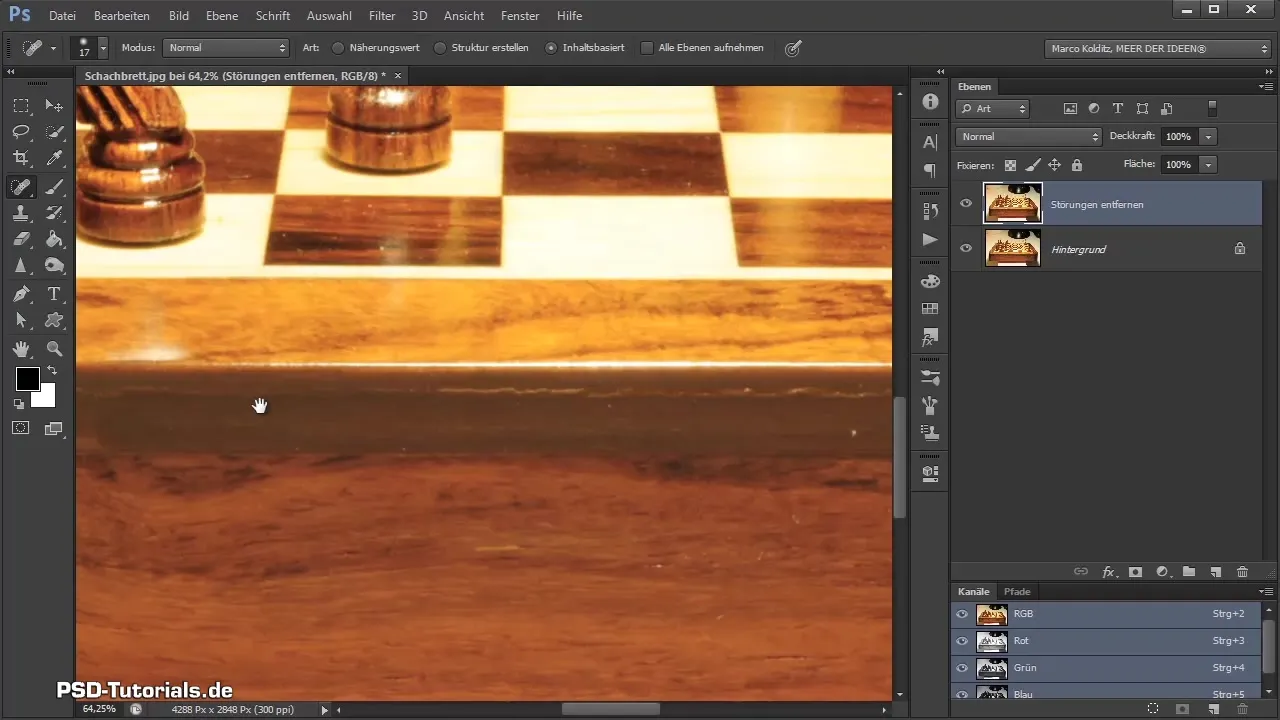1280x720 pixels.
Task: Open the Info panel icon
Action: click(930, 102)
